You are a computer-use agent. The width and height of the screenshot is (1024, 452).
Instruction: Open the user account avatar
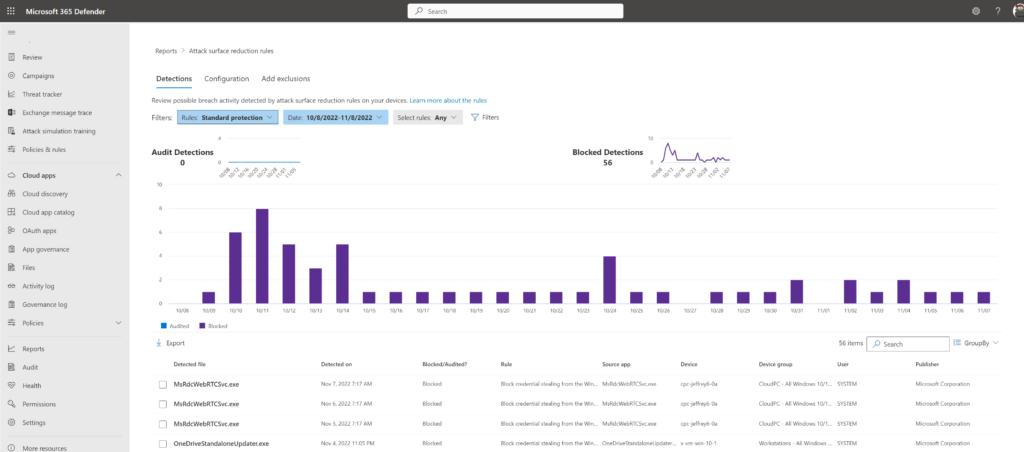[1018, 11]
